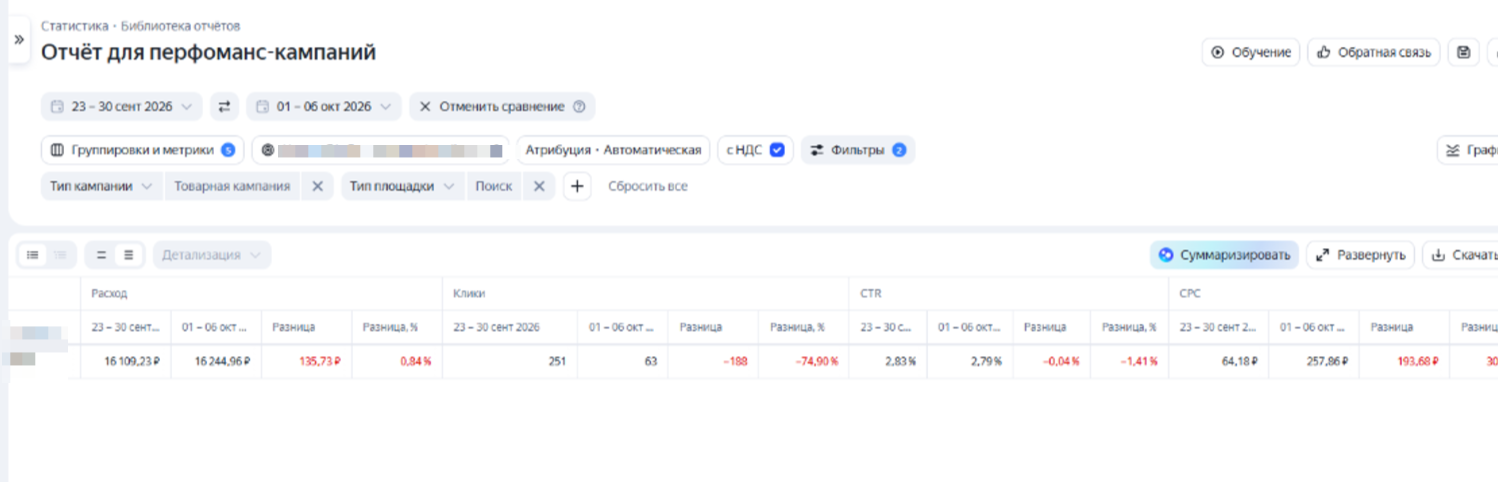Open the account selector field
This screenshot has height=482, width=1498.
(x=381, y=150)
